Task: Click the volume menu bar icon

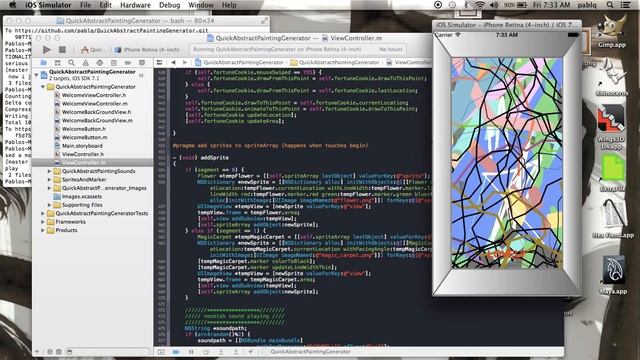Action: (494, 5)
